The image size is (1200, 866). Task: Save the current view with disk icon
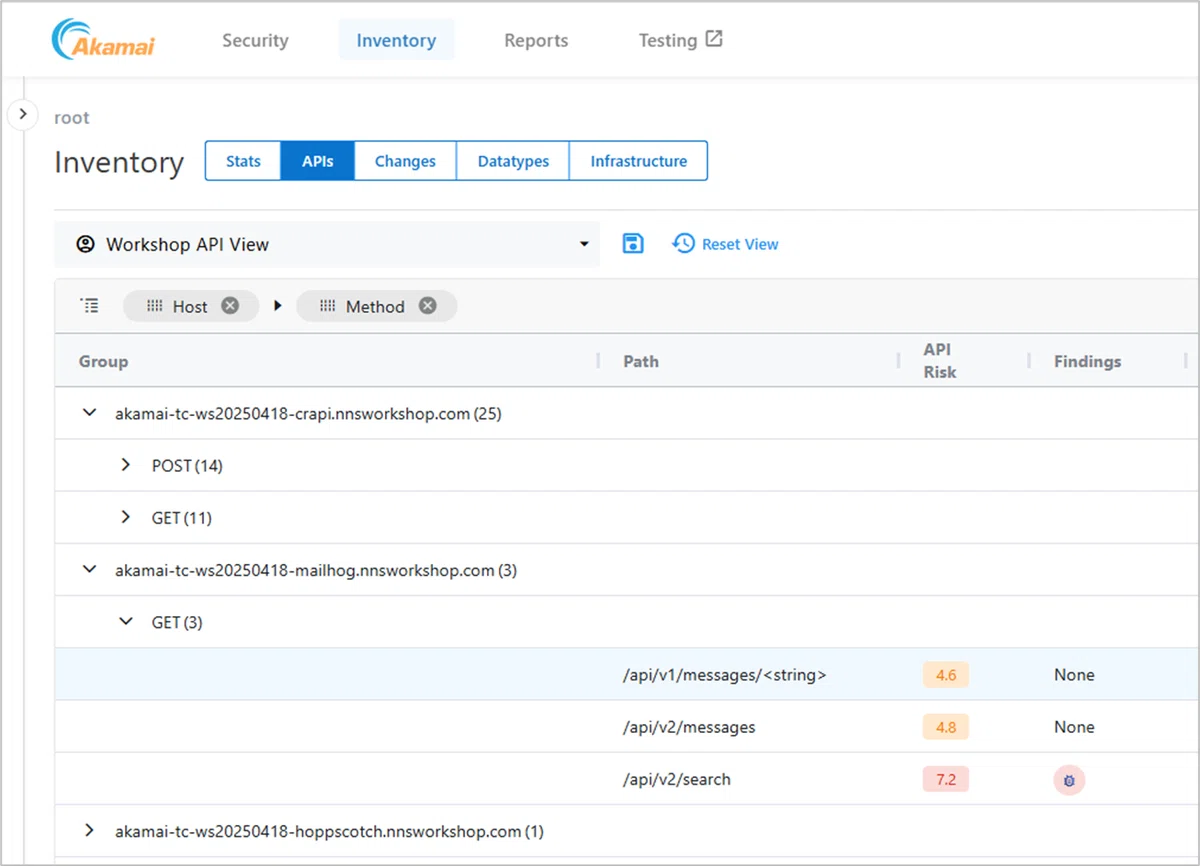click(633, 243)
